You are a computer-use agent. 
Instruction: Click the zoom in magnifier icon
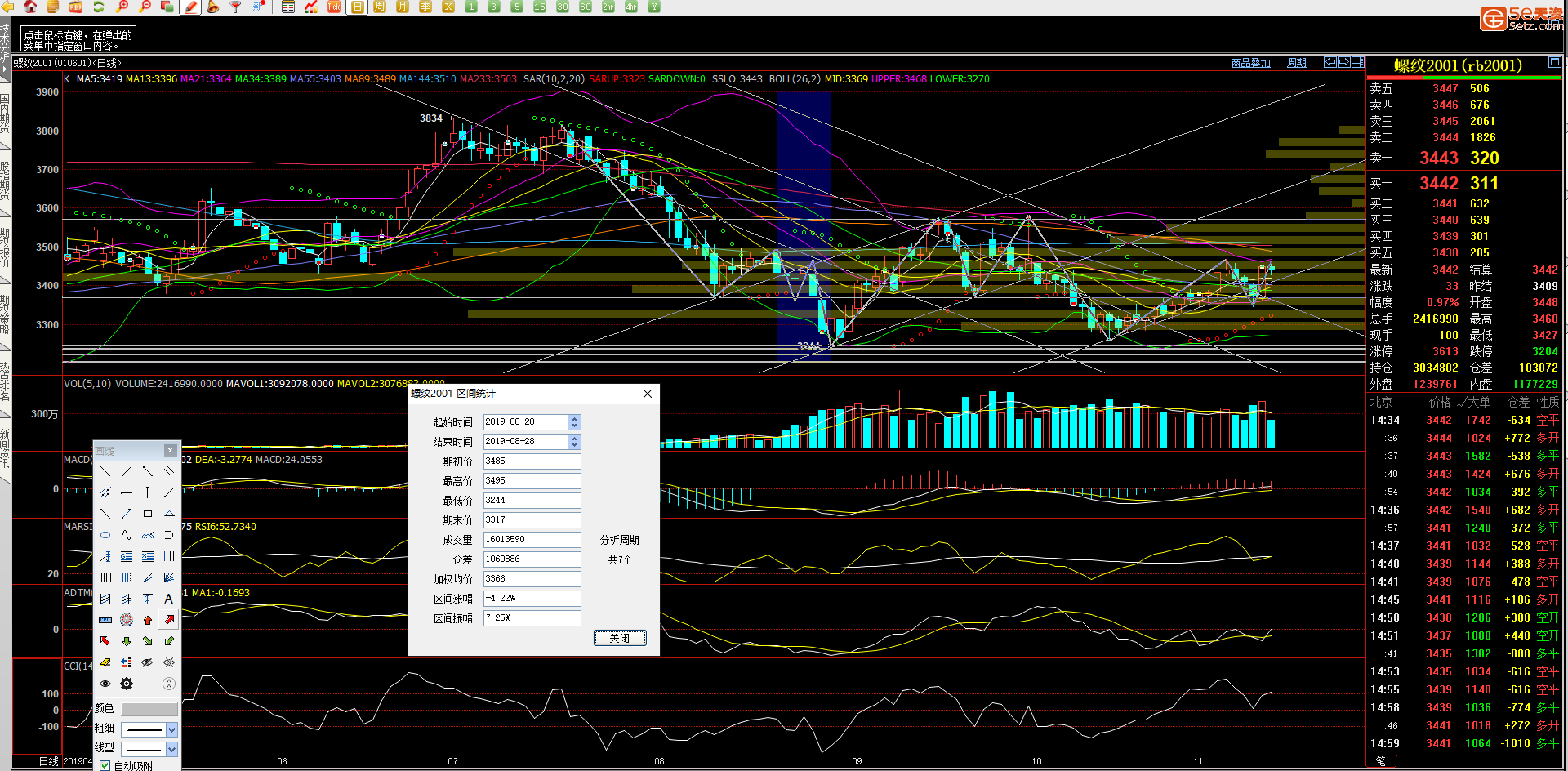[x=122, y=7]
